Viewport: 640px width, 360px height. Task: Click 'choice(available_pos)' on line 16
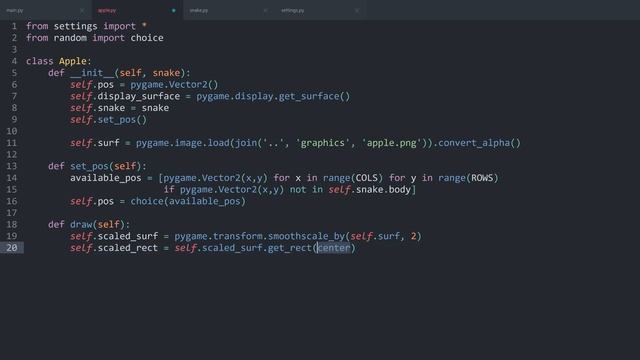point(188,201)
